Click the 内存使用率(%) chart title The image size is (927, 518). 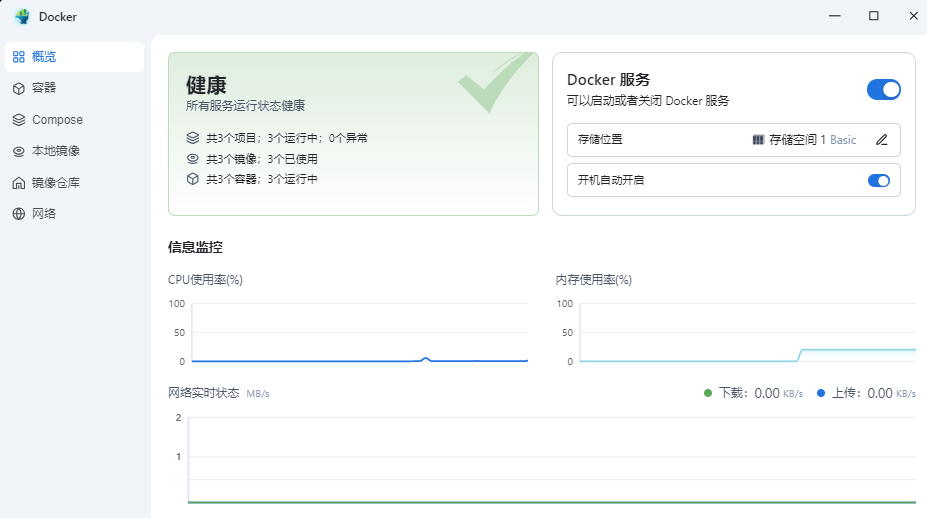click(x=594, y=280)
